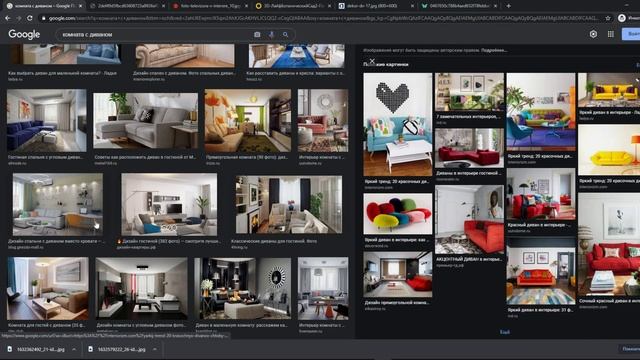This screenshot has height=360, width=640.
Task: Close the second browser tab
Action: (163, 6)
